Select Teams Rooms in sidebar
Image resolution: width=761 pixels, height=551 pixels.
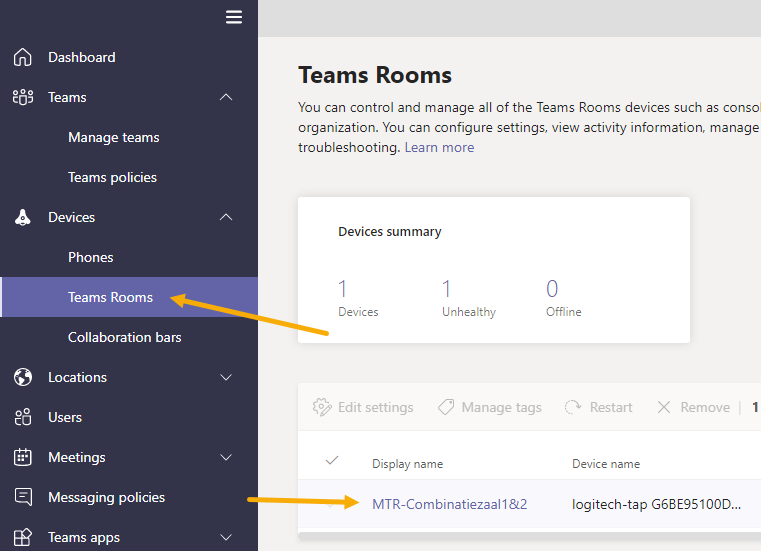coord(110,297)
